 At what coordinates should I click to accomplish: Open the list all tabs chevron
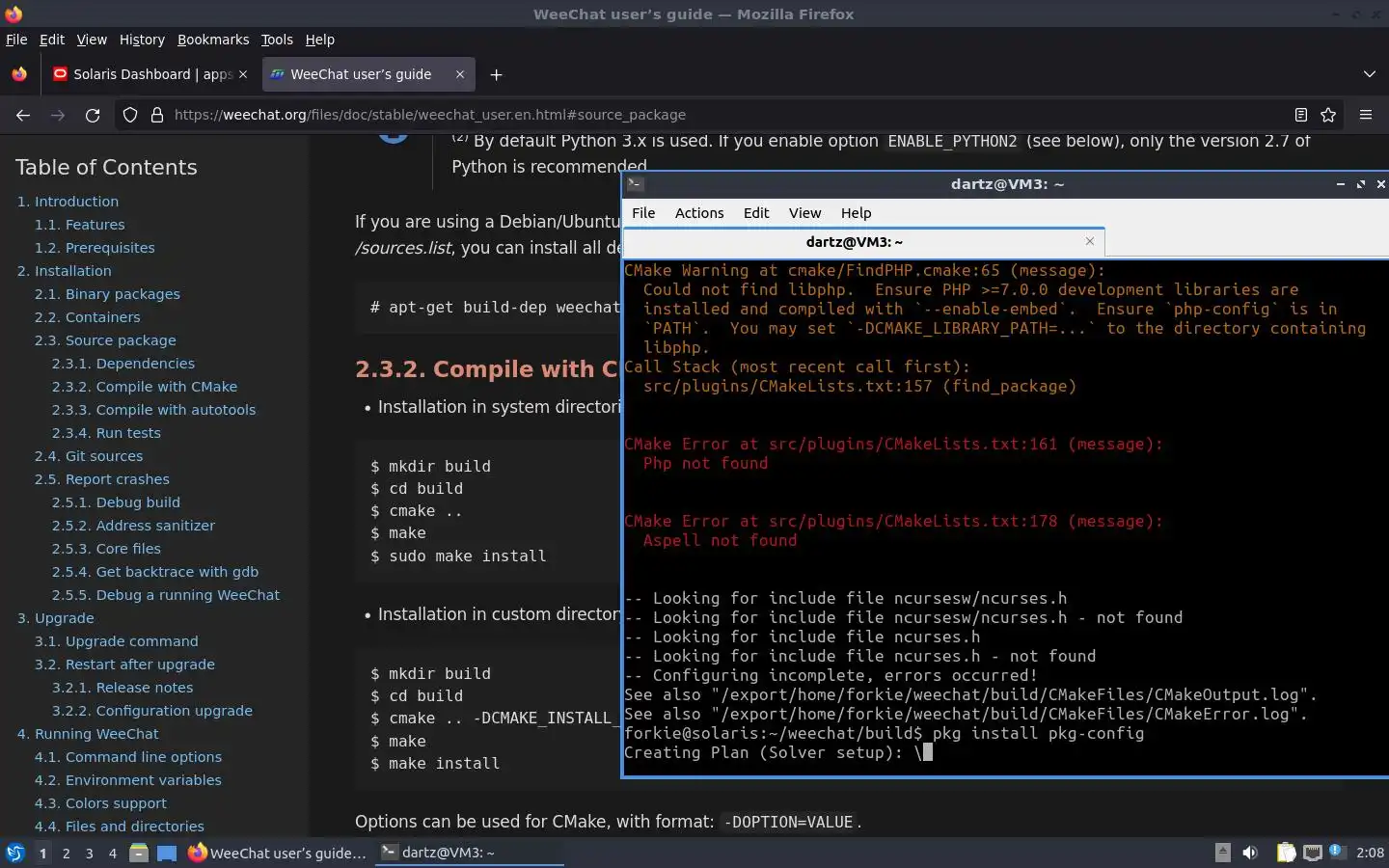coord(1369,74)
